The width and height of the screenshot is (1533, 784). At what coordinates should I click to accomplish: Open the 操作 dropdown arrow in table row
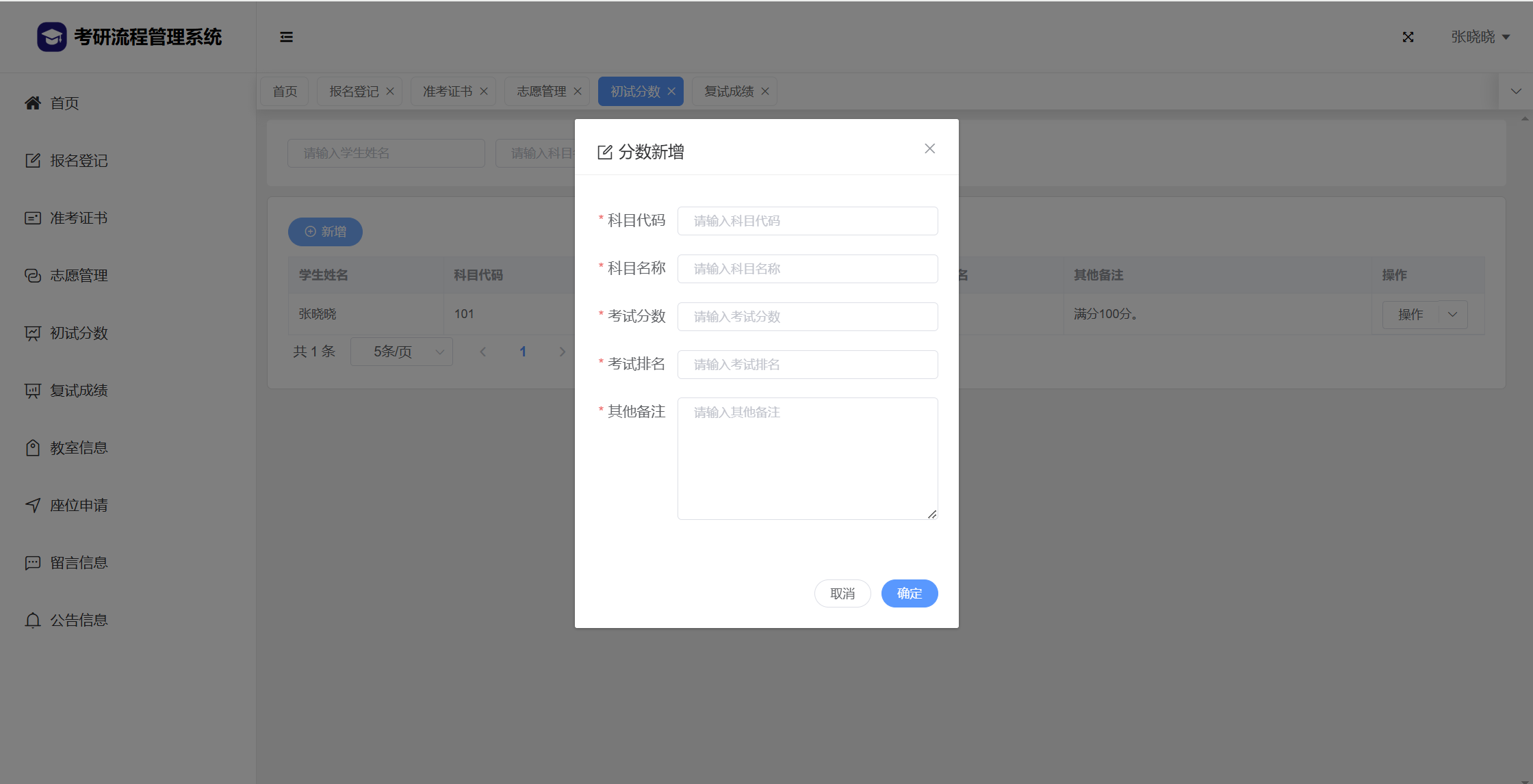pos(1452,315)
